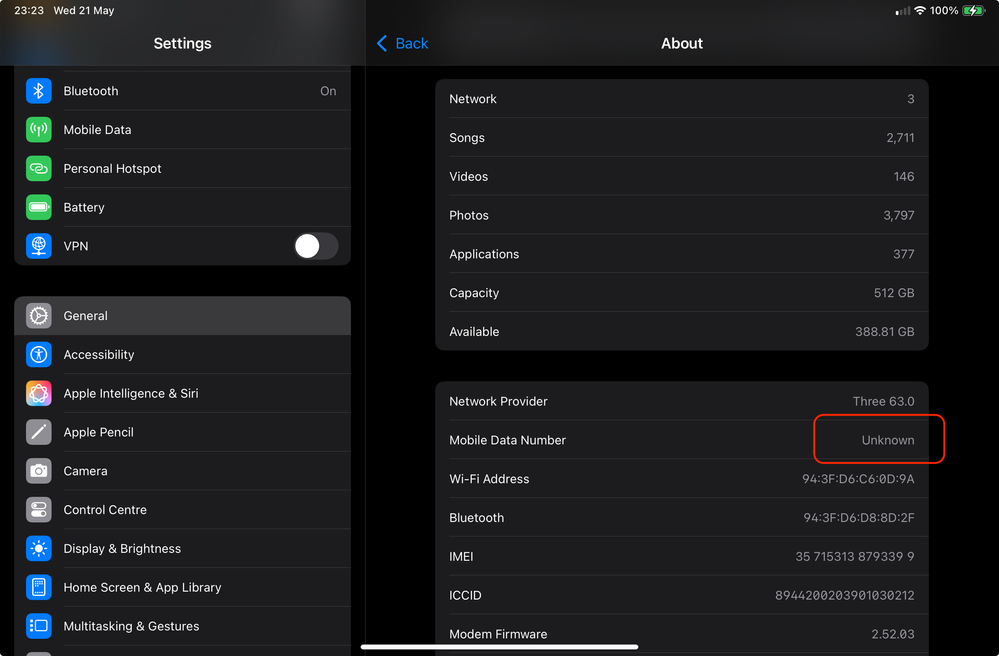Tap the Control Centre icon
This screenshot has width=999, height=656.
[38, 509]
